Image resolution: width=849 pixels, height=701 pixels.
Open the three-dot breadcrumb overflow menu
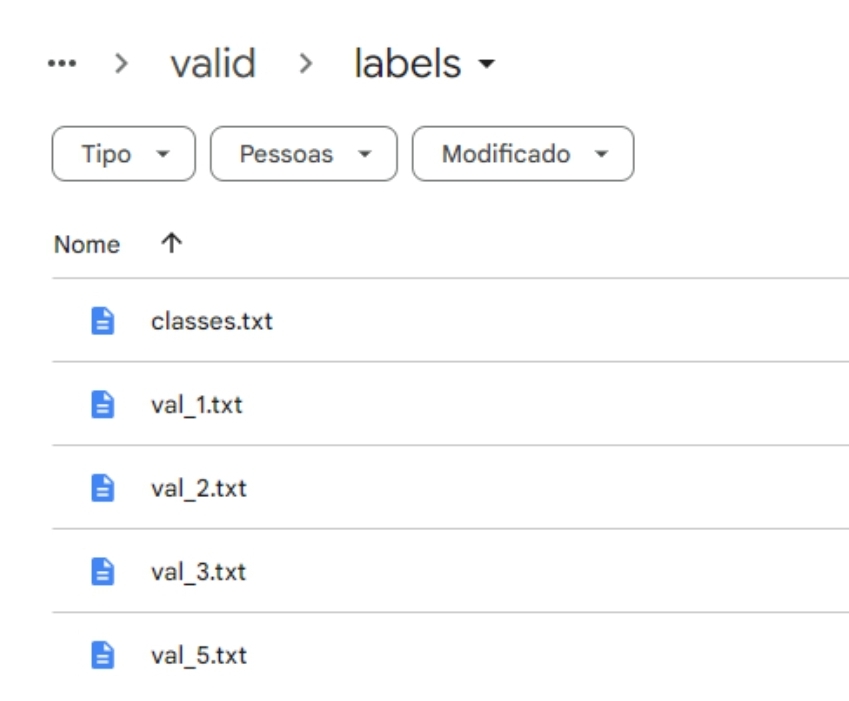[x=62, y=63]
